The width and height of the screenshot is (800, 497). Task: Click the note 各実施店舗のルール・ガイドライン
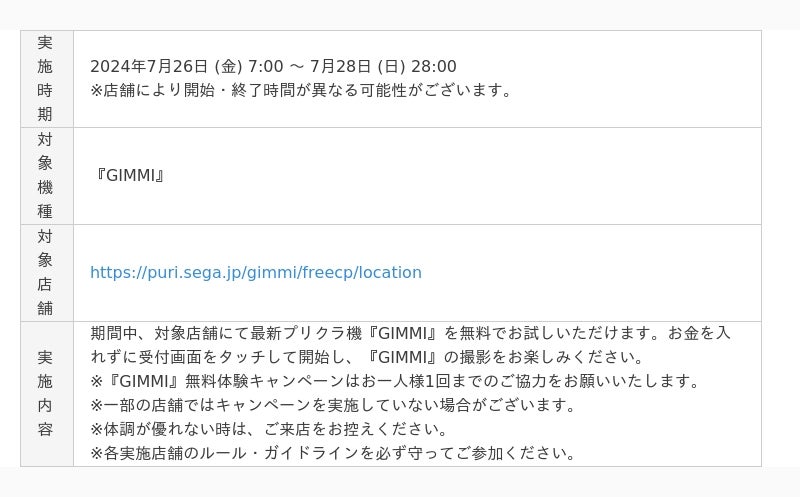[x=333, y=453]
